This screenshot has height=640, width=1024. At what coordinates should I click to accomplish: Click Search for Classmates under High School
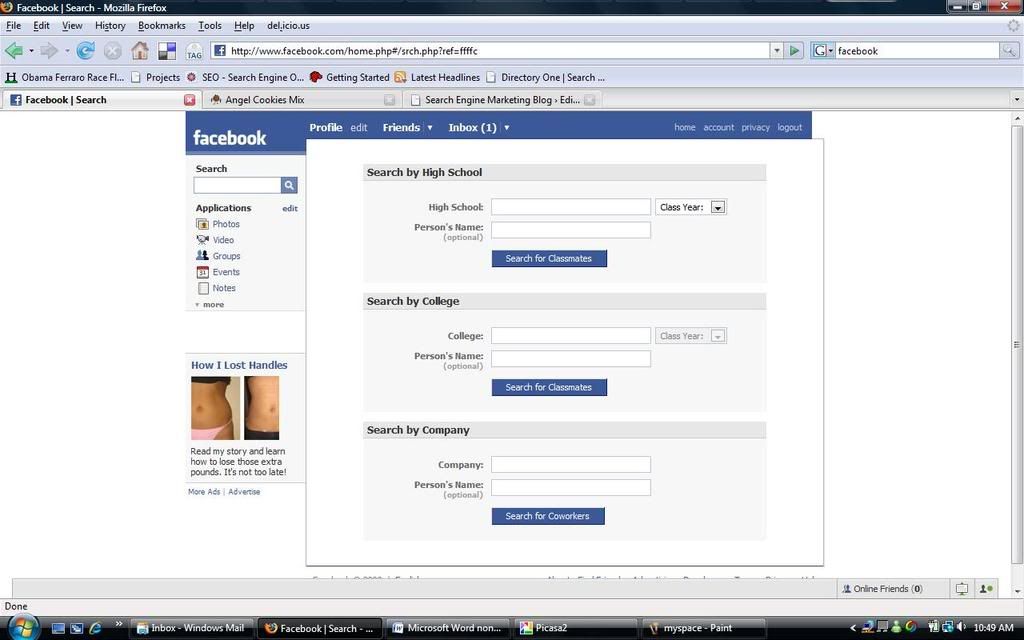[549, 259]
